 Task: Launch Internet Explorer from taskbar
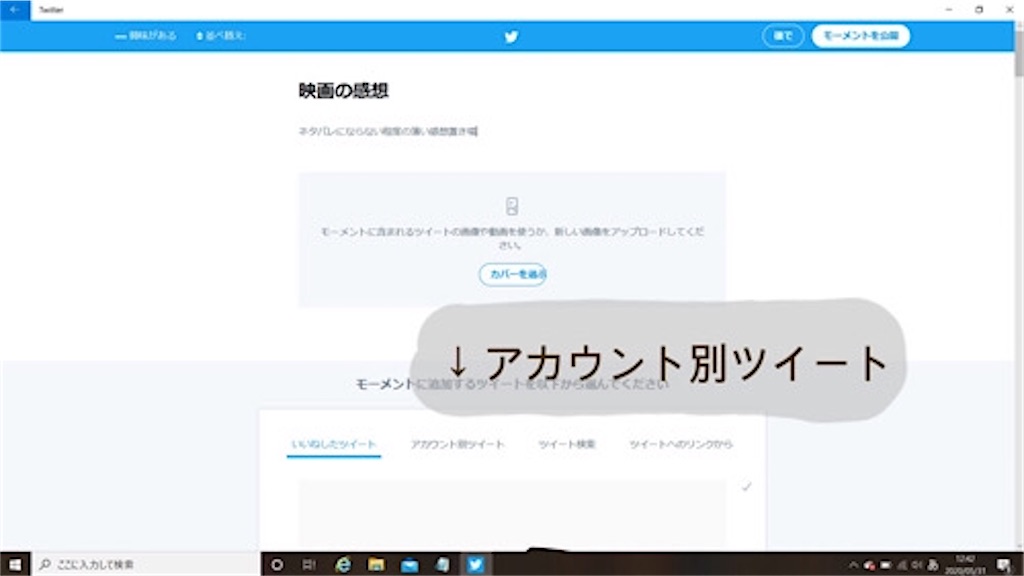point(343,564)
